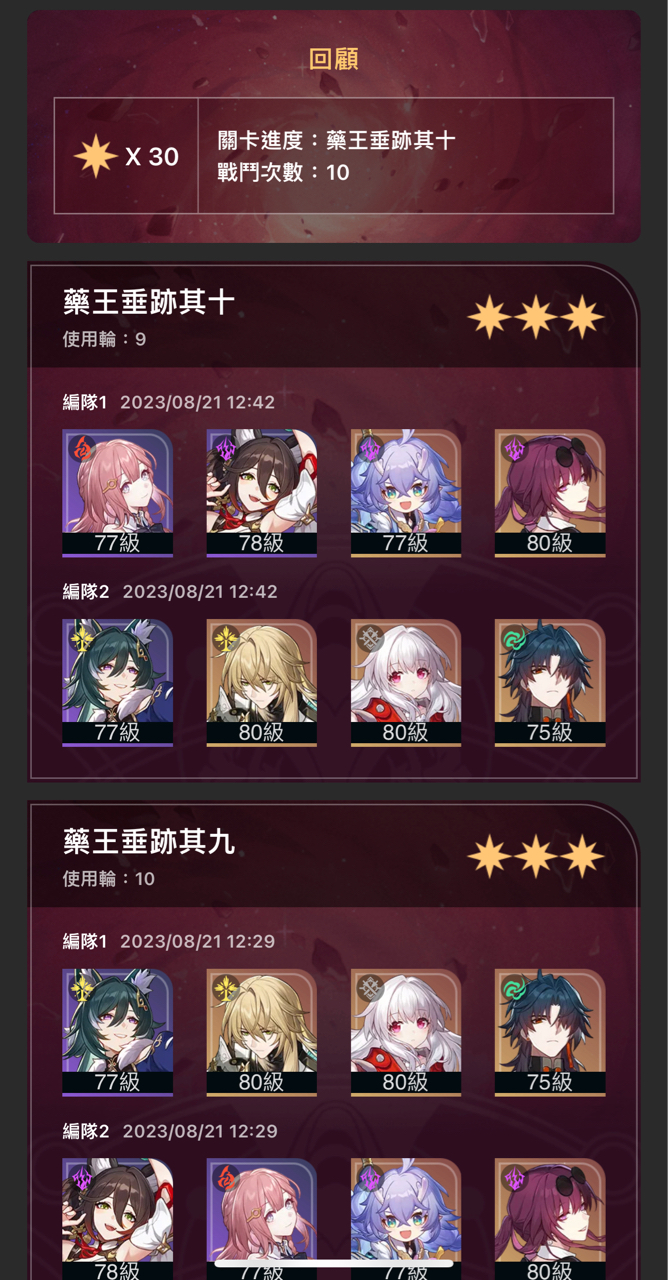Tap the 關卡進度：藥王垂跡其十 progress text
Viewport: 668px width, 1280px height.
pos(336,139)
